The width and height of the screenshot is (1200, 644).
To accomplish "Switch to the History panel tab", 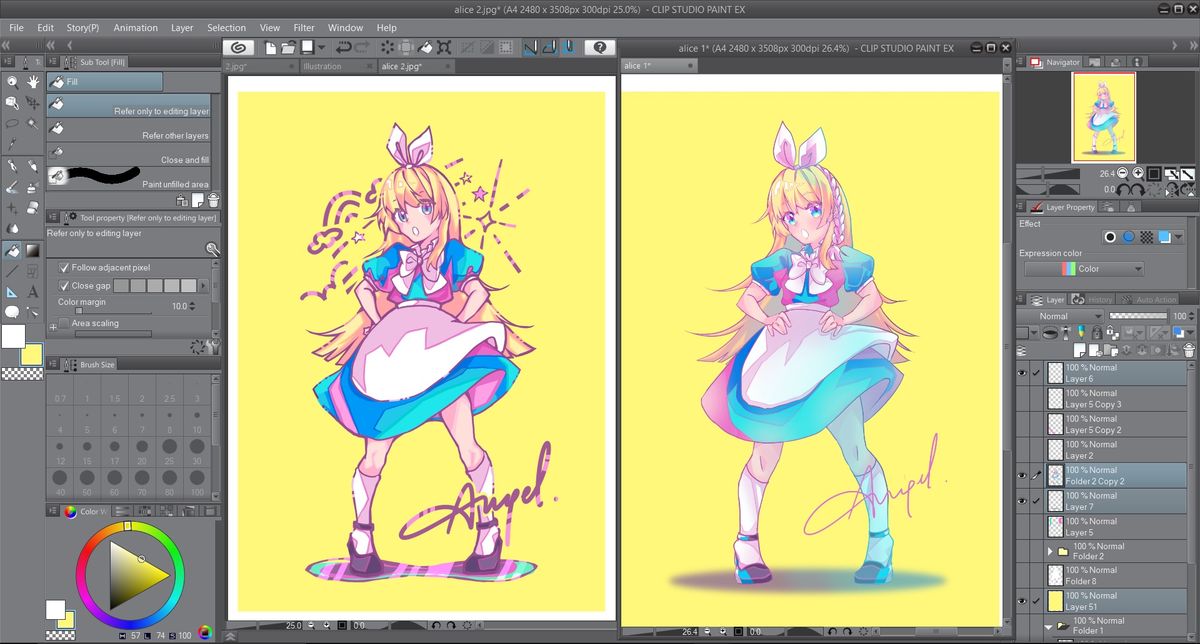I will (x=1093, y=300).
